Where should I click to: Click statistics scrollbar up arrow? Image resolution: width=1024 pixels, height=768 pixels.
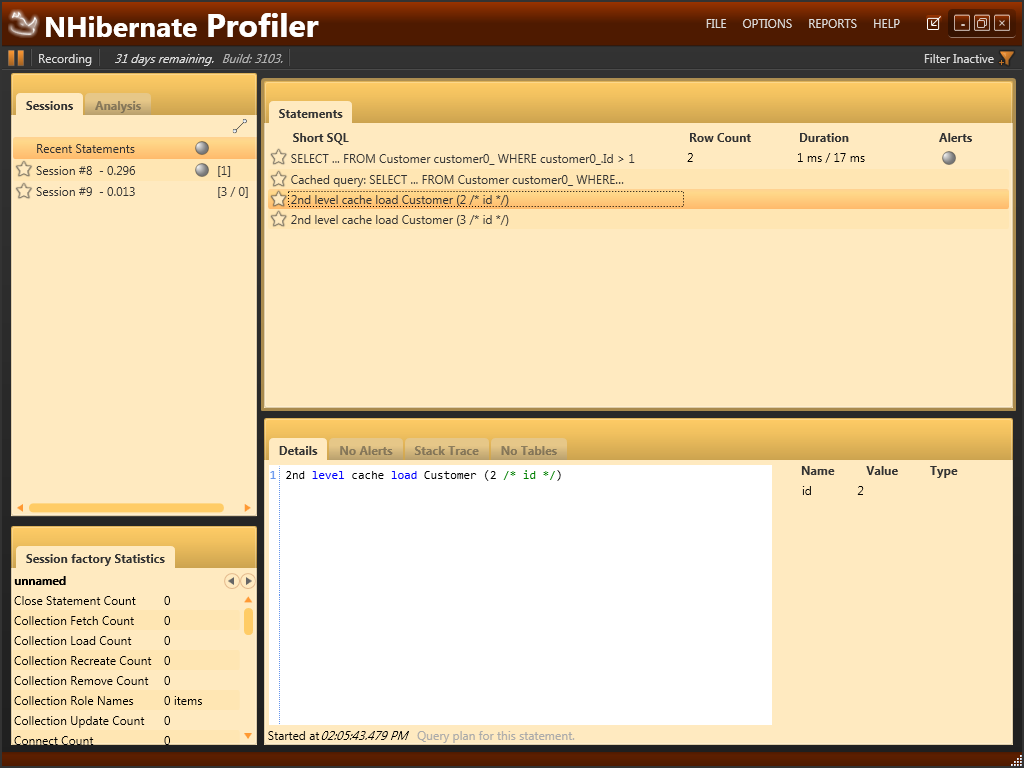(x=248, y=600)
